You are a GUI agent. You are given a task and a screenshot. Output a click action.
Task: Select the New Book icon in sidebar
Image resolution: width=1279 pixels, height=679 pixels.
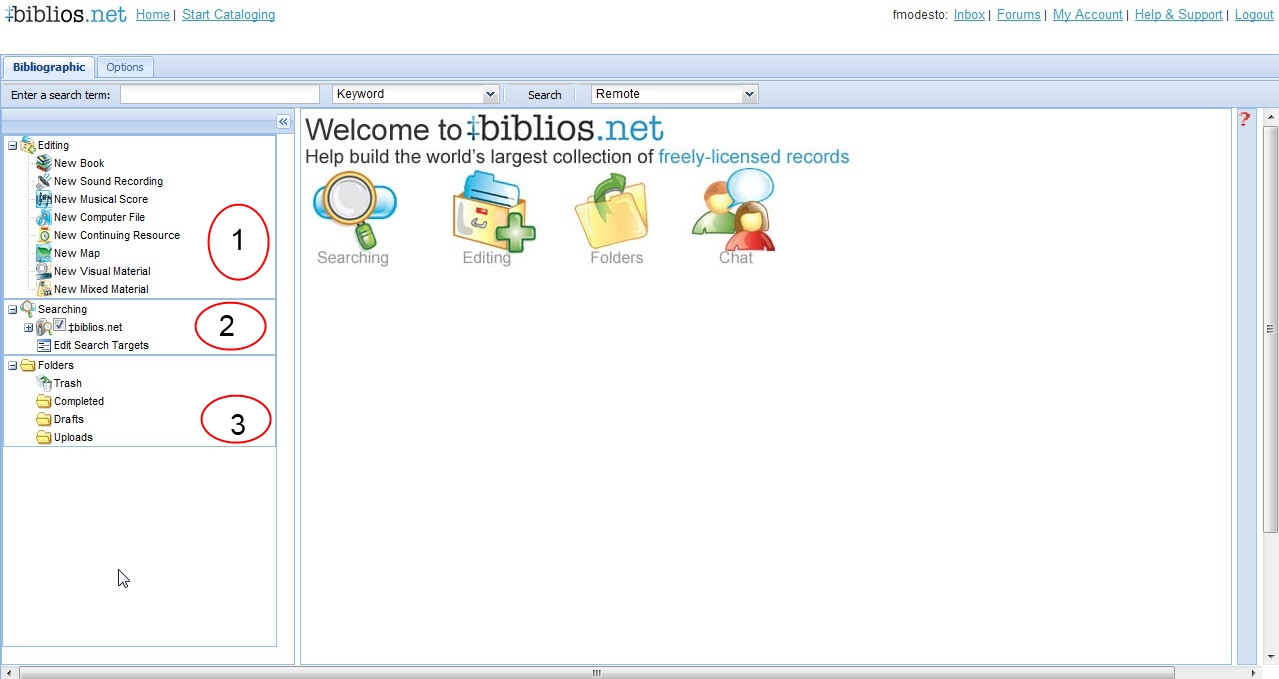43,163
